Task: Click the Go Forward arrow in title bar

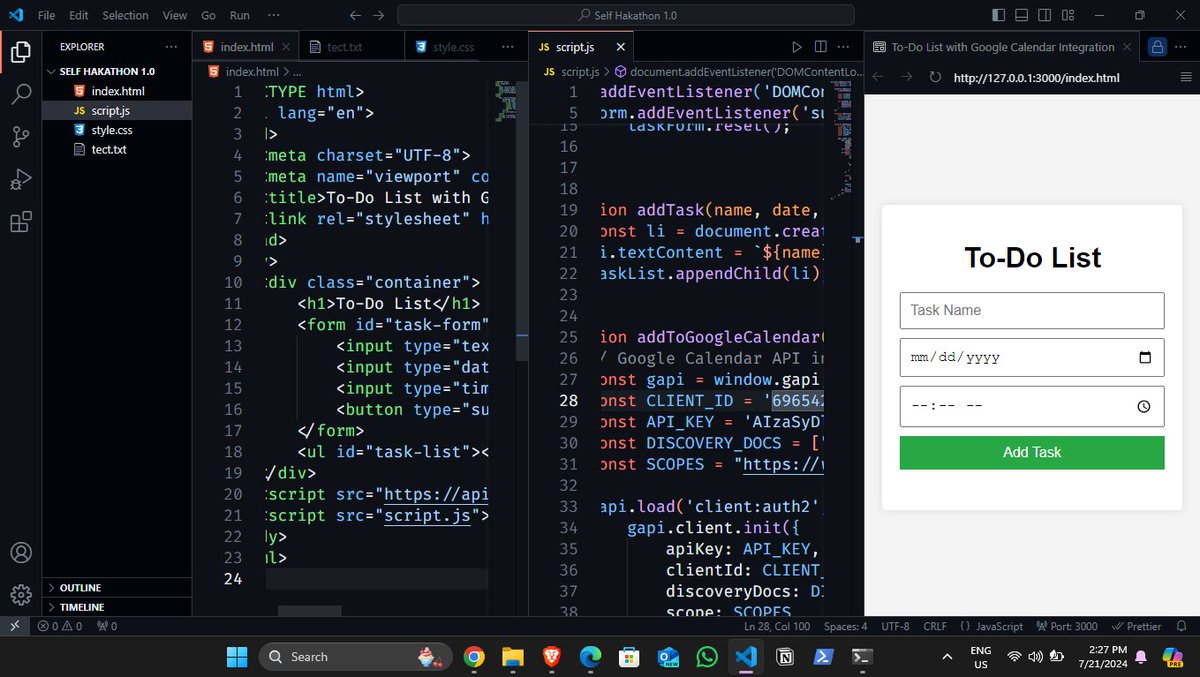Action: (x=378, y=15)
